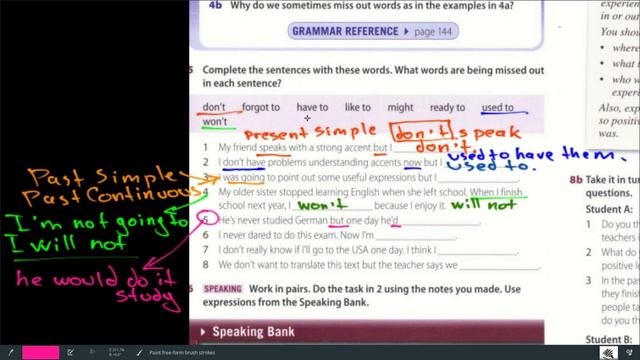
Task: Open the white animal logo icon at bottom right
Action: [x=608, y=352]
